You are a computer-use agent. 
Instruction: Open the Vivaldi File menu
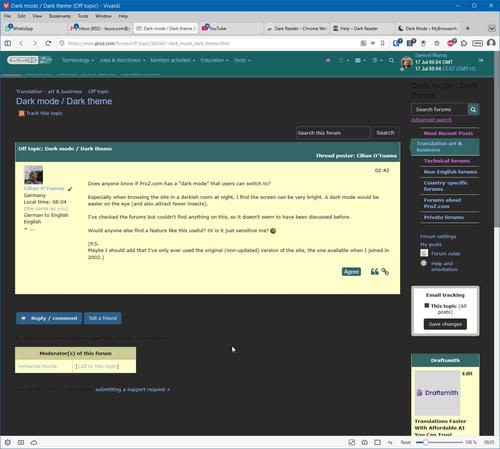point(8,16)
